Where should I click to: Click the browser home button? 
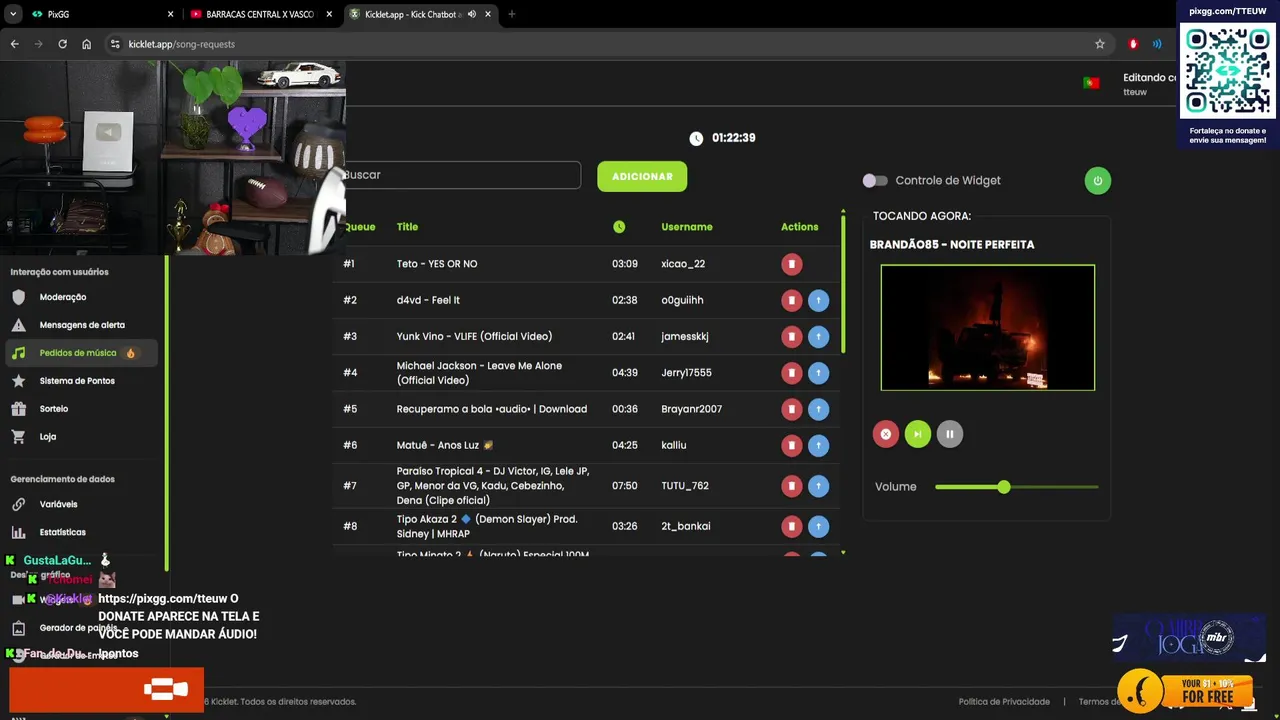tap(87, 44)
